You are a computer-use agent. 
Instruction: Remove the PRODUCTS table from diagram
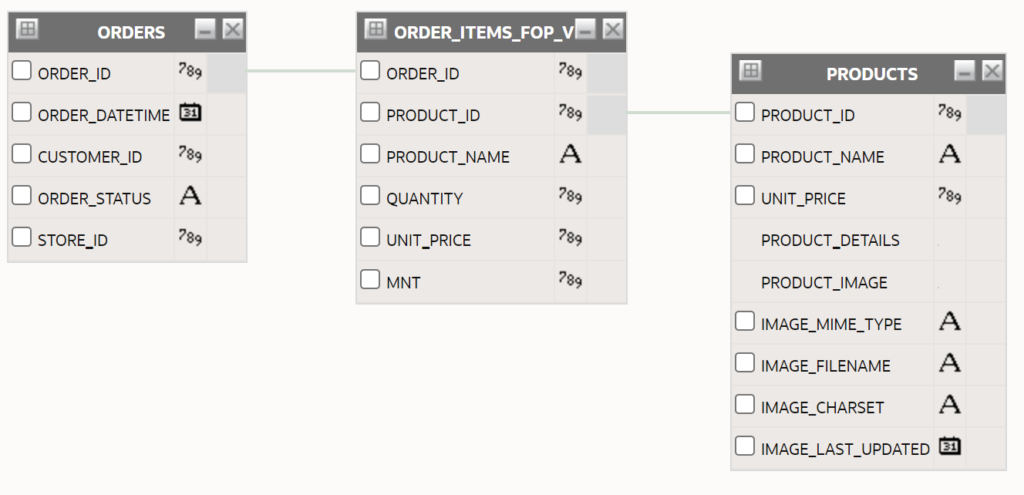993,71
